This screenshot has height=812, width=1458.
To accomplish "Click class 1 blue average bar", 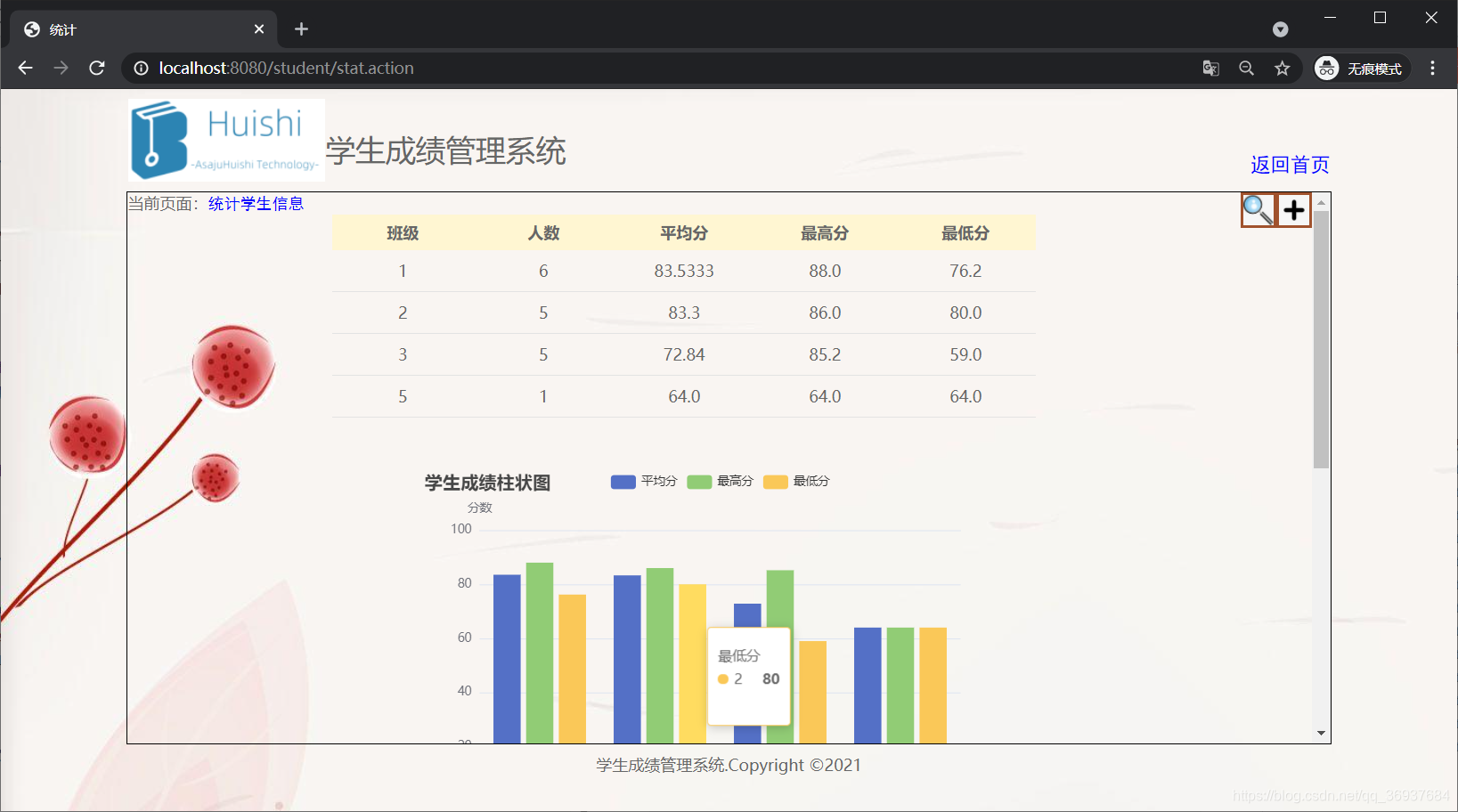I will pyautogui.click(x=507, y=659).
